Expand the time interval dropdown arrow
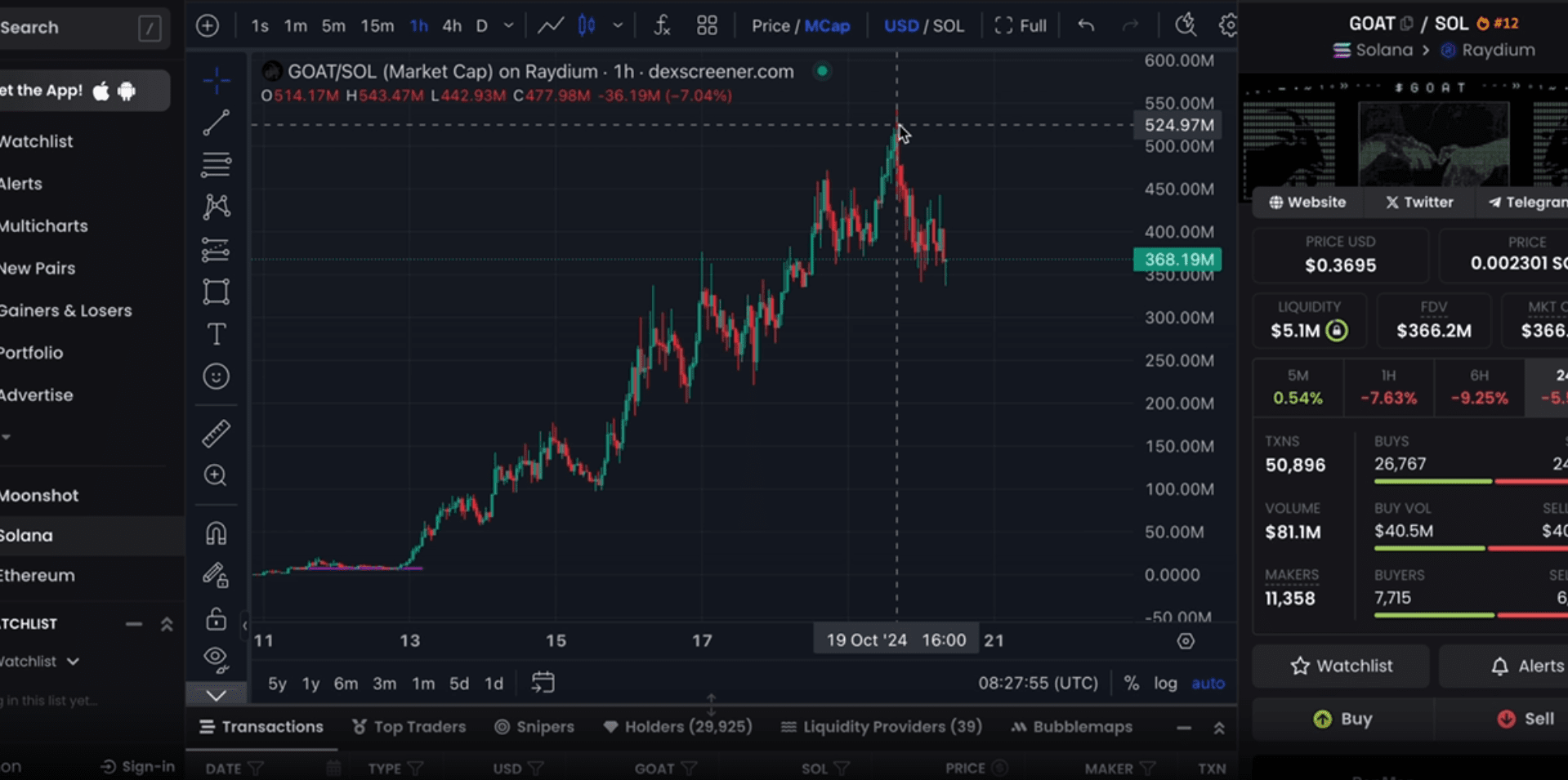 pyautogui.click(x=508, y=26)
